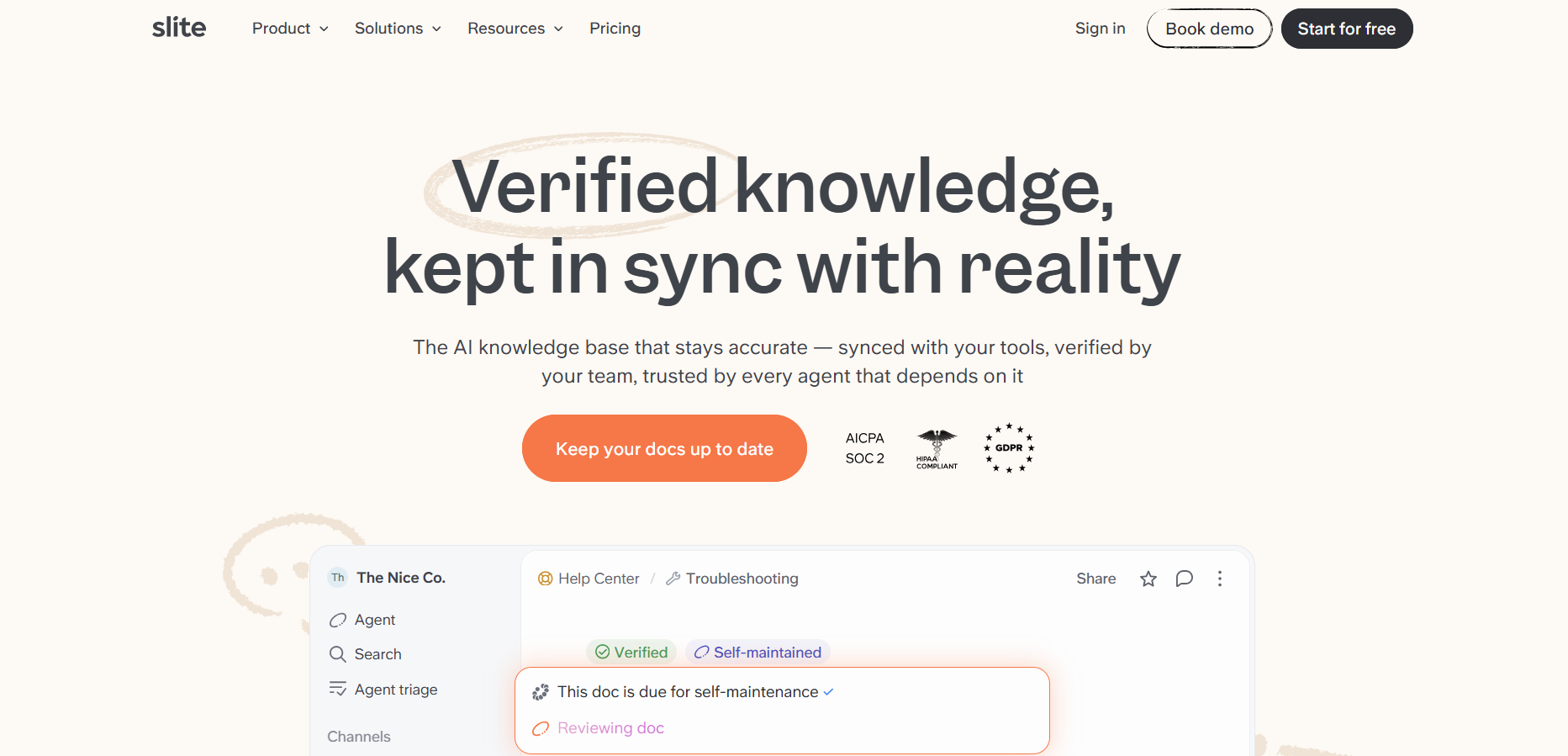The height and width of the screenshot is (756, 1568).
Task: Click the Help Center breadcrumb
Action: (x=589, y=579)
